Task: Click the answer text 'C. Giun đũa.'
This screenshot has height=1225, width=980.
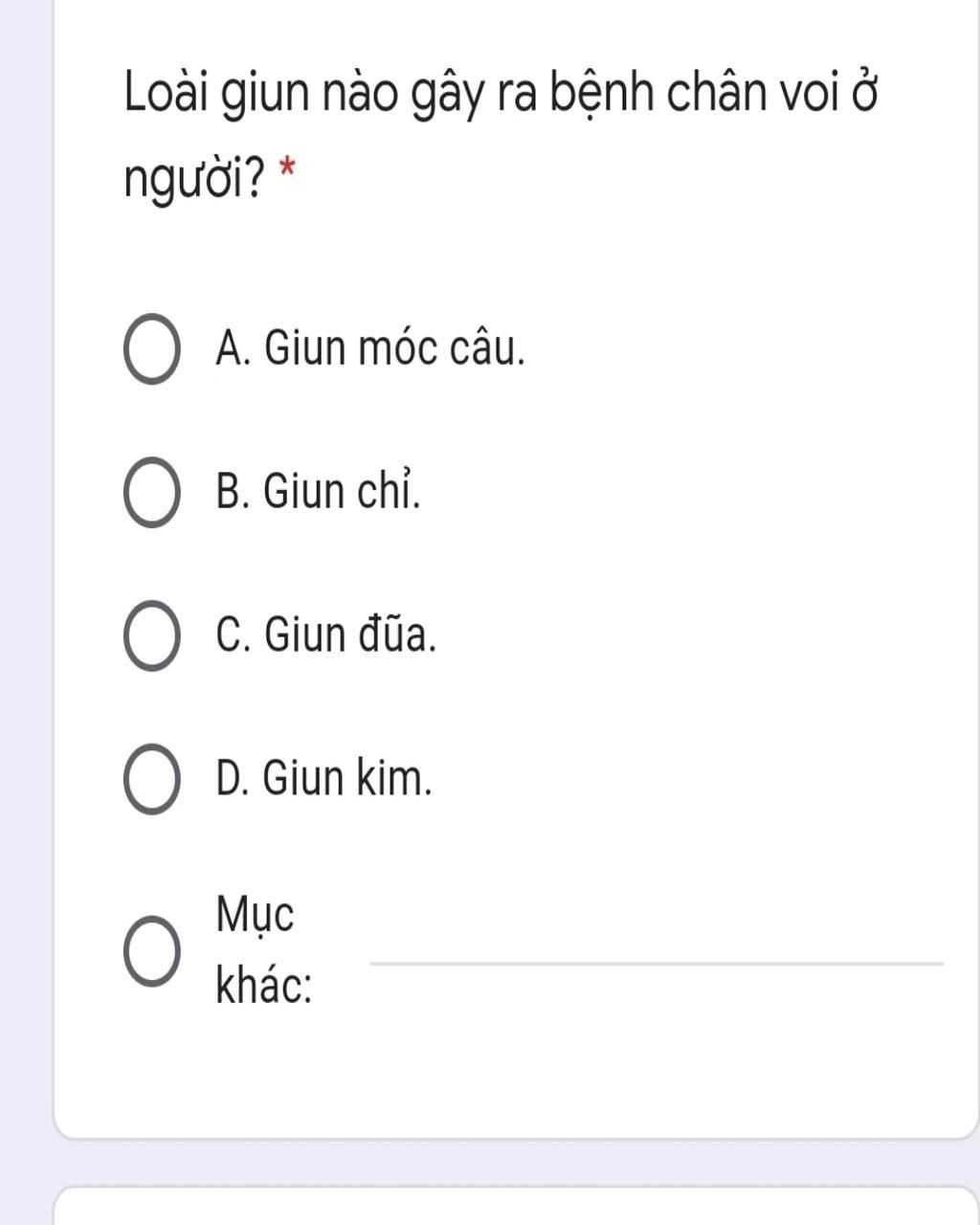Action: pyautogui.click(x=327, y=635)
